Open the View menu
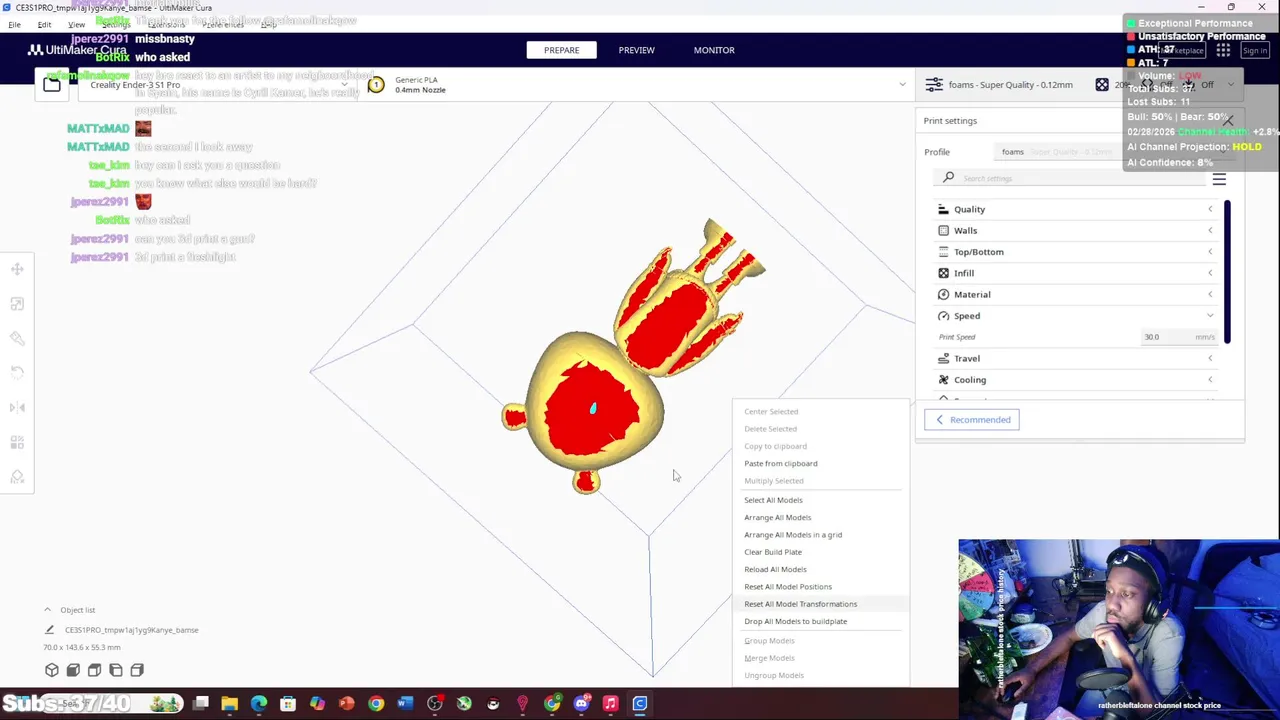Image resolution: width=1280 pixels, height=720 pixels. (76, 24)
